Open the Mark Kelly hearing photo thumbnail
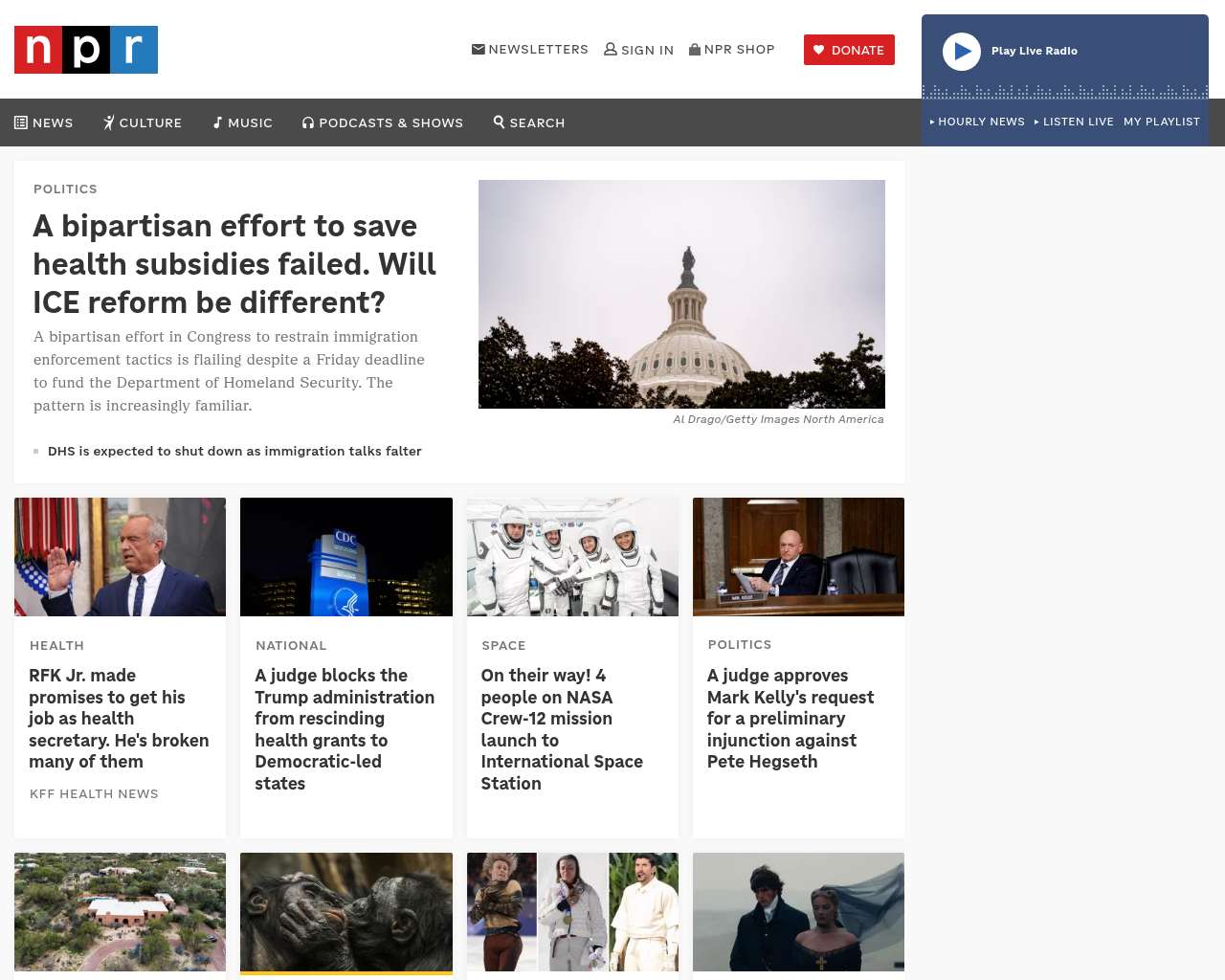This screenshot has width=1225, height=980. tap(798, 557)
